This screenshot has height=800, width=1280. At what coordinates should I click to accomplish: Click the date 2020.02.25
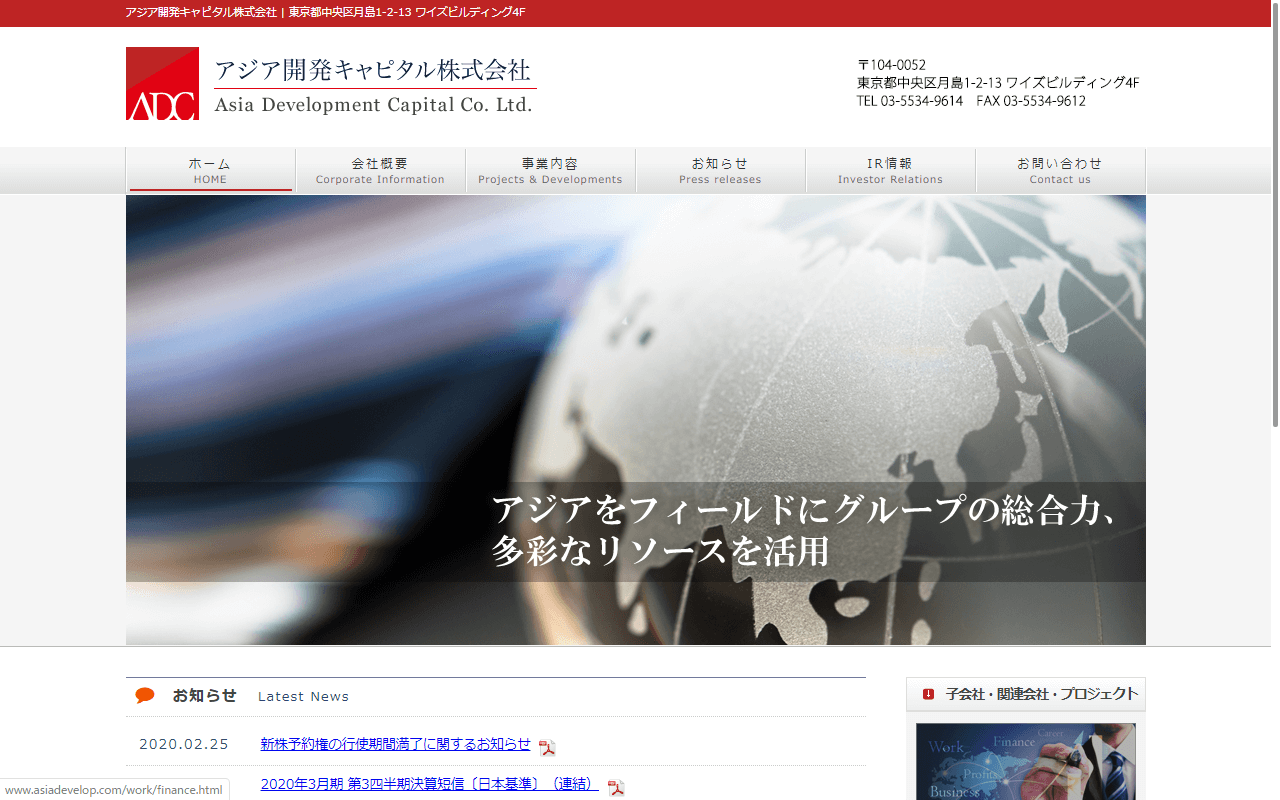point(184,744)
